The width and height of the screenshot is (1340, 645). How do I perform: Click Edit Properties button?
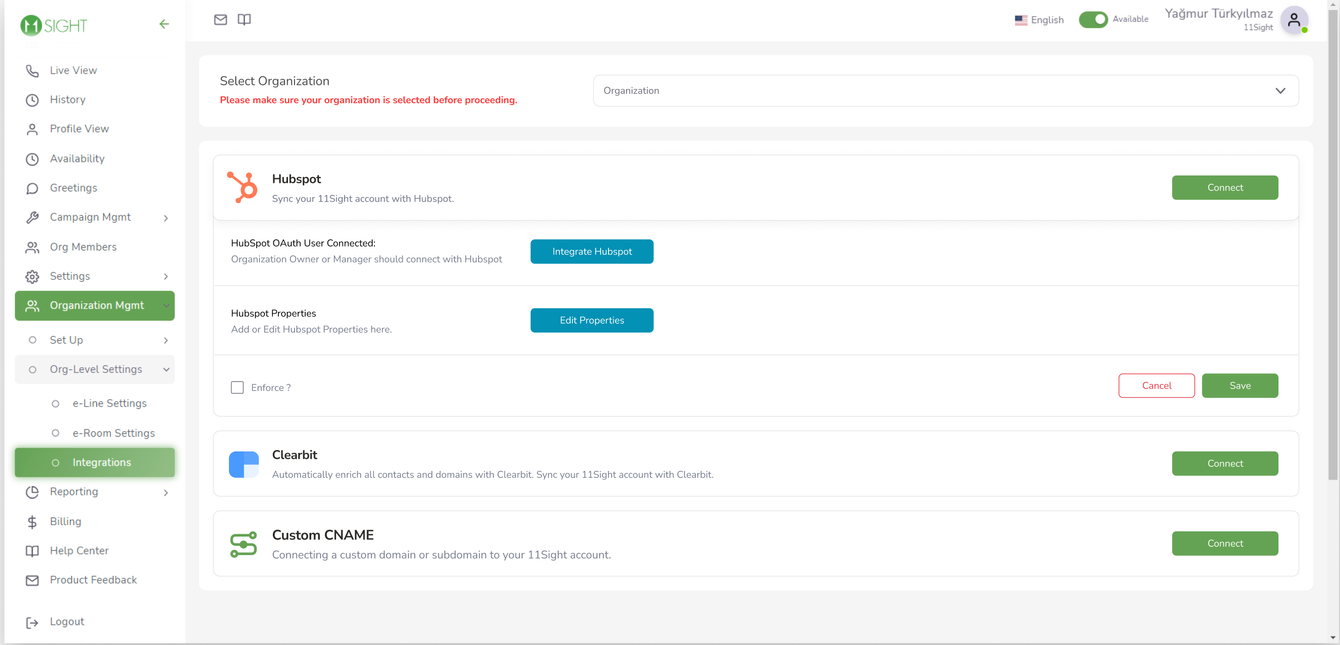592,320
